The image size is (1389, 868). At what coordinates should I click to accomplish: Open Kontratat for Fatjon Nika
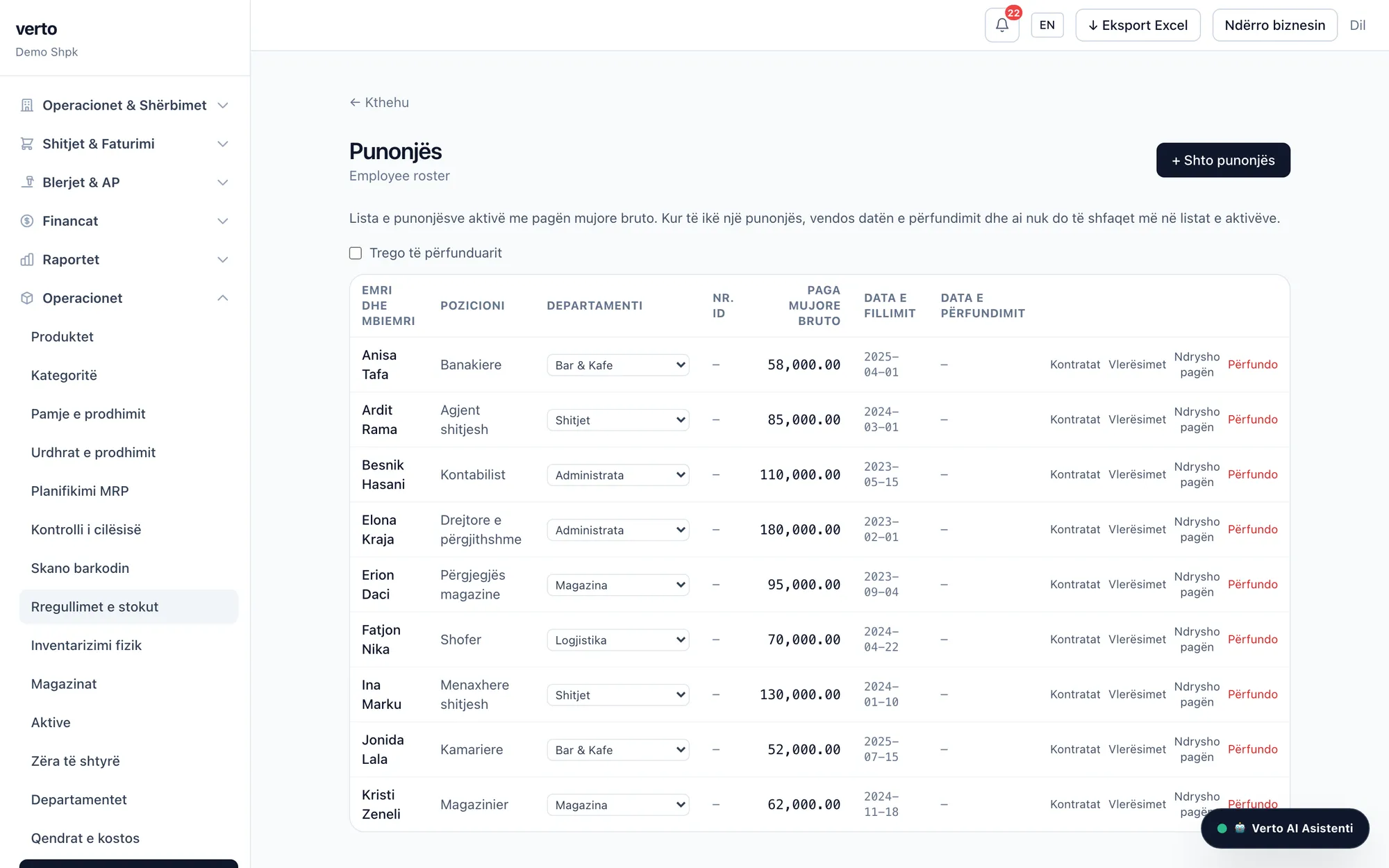pyautogui.click(x=1075, y=640)
